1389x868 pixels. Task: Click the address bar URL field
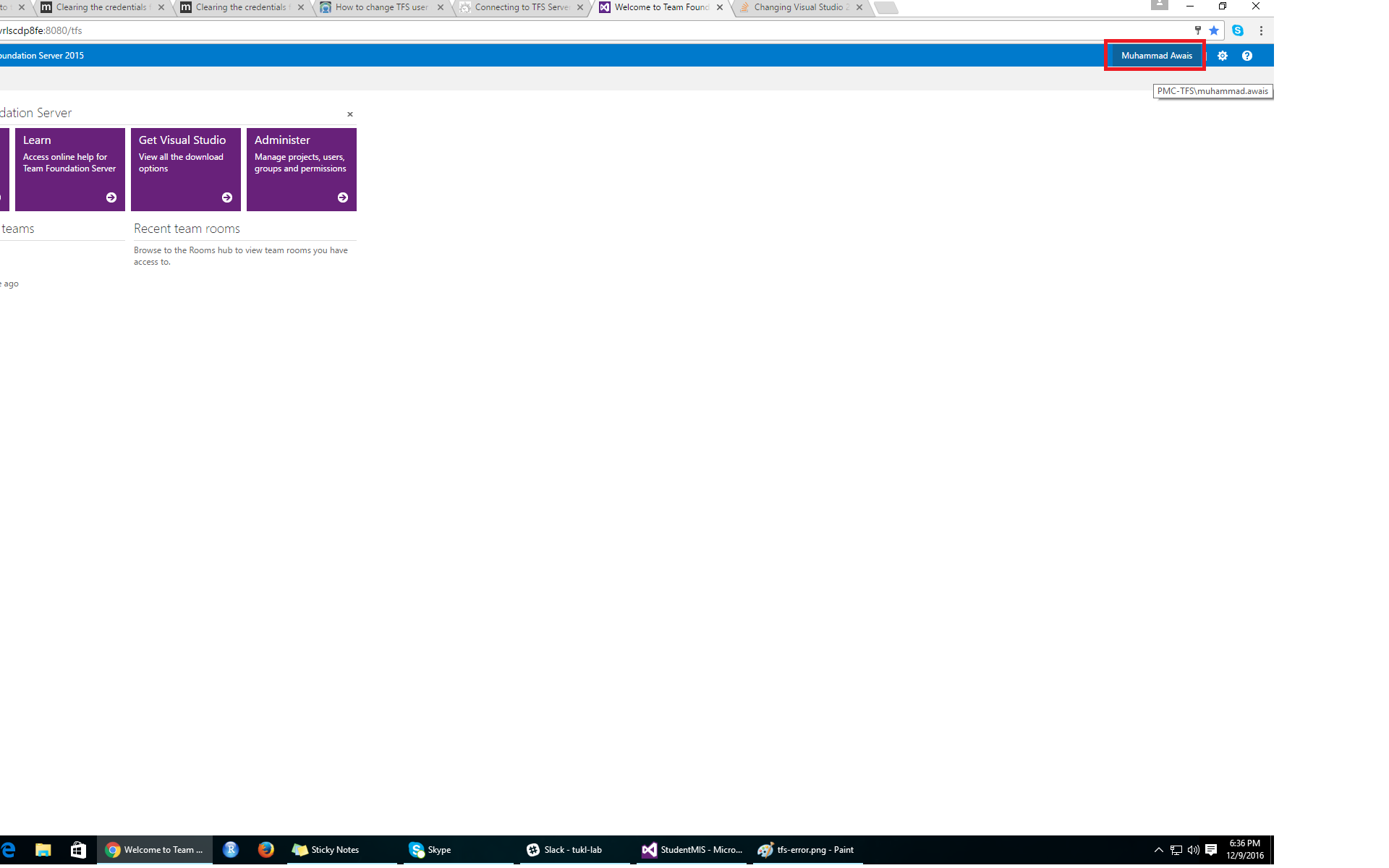pos(579,30)
